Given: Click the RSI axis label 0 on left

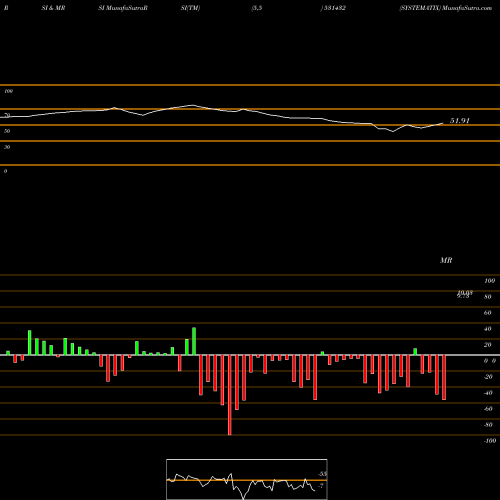Looking at the screenshot, I should pyautogui.click(x=5, y=171).
